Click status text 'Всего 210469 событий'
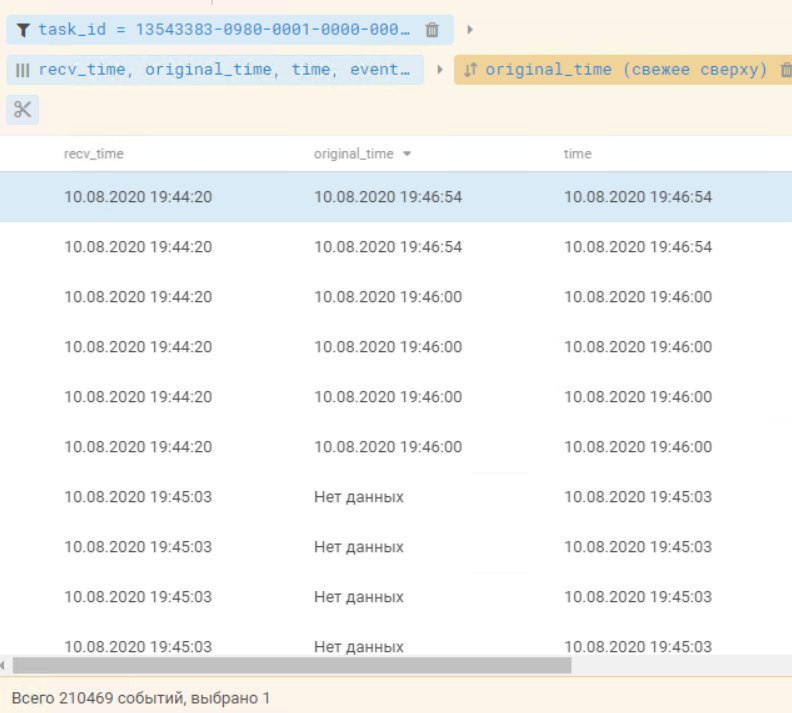 tap(97, 698)
